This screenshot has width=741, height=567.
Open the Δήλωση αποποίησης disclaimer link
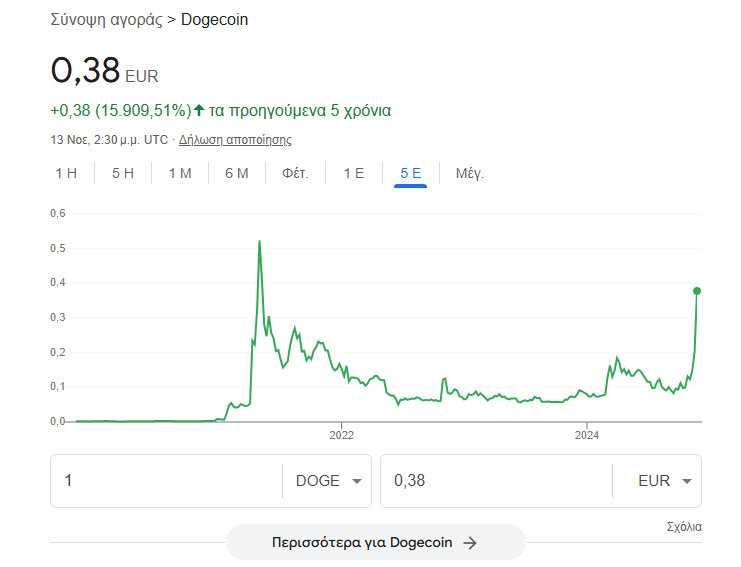[235, 140]
